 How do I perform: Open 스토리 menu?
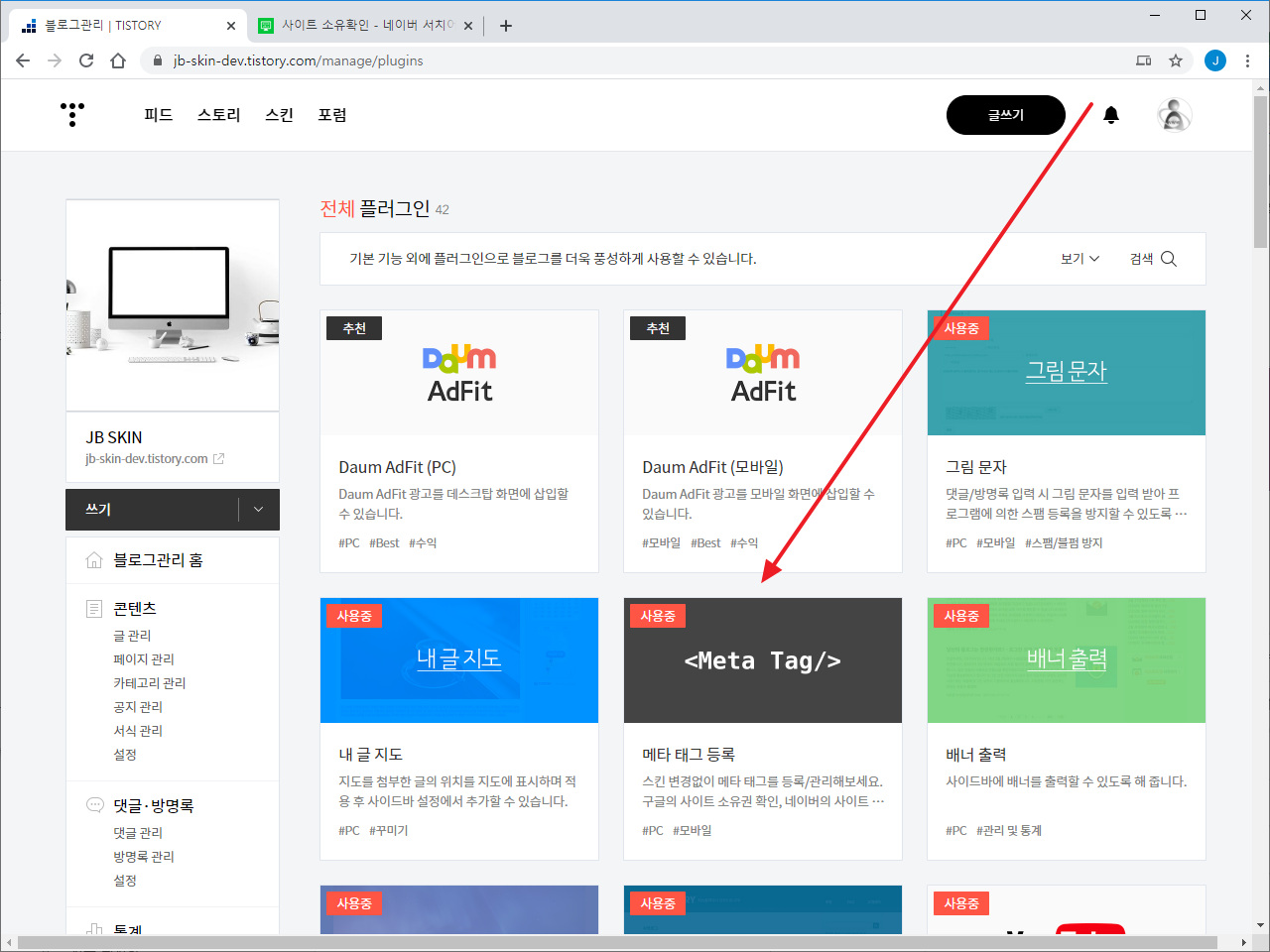[219, 115]
